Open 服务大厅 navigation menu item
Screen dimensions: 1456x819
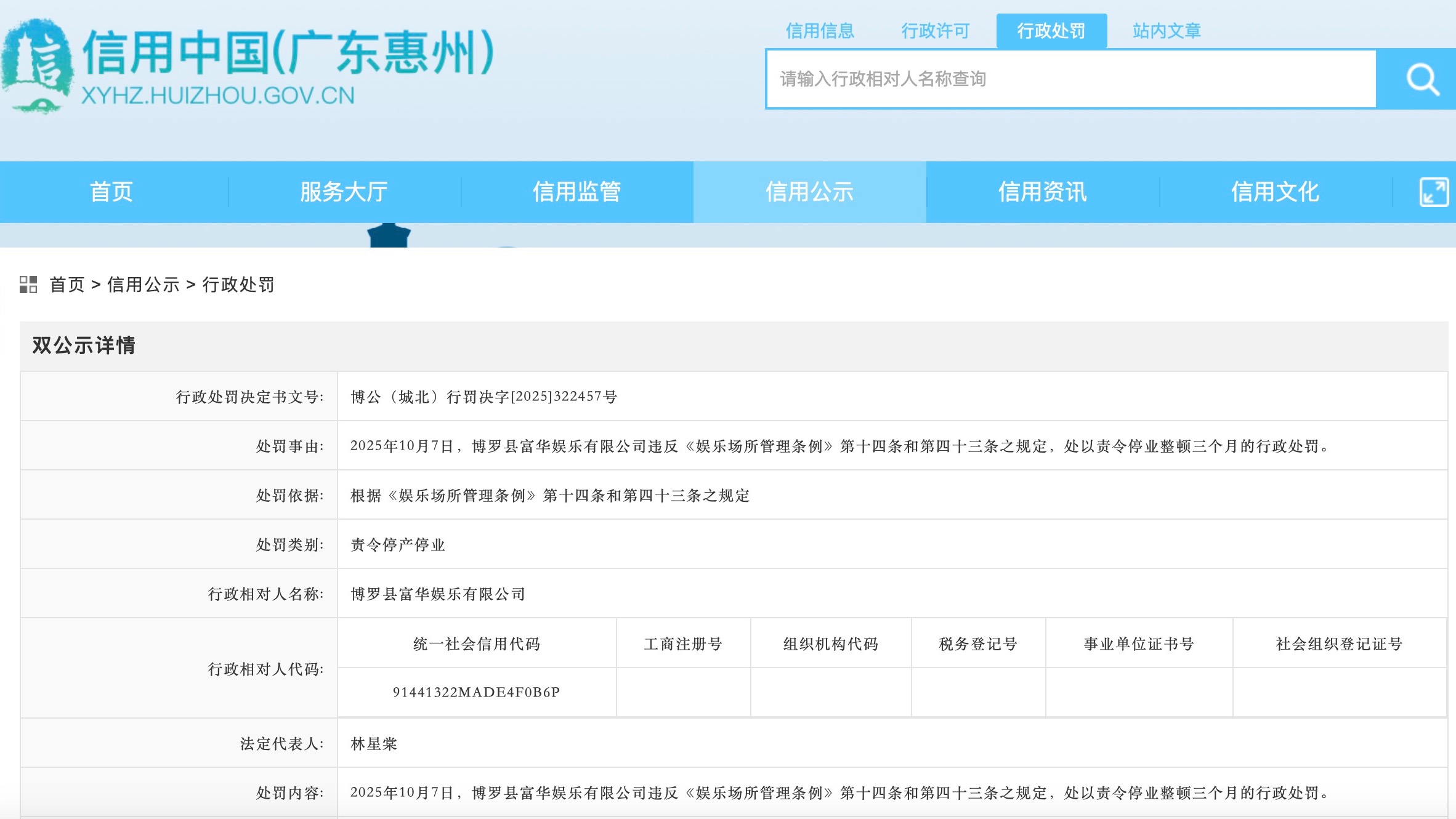click(x=344, y=192)
